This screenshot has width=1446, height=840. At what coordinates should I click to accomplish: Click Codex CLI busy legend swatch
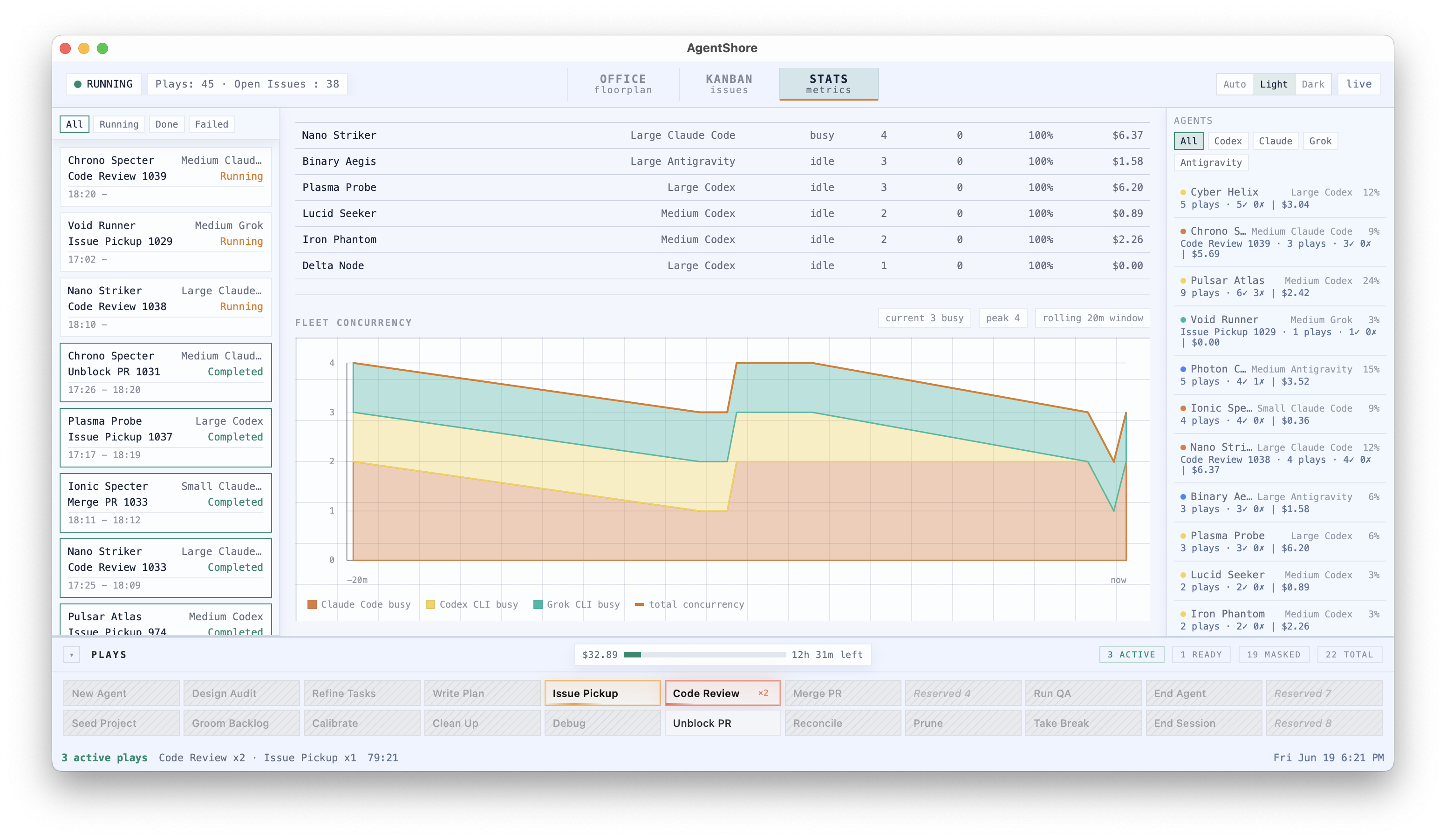click(430, 604)
